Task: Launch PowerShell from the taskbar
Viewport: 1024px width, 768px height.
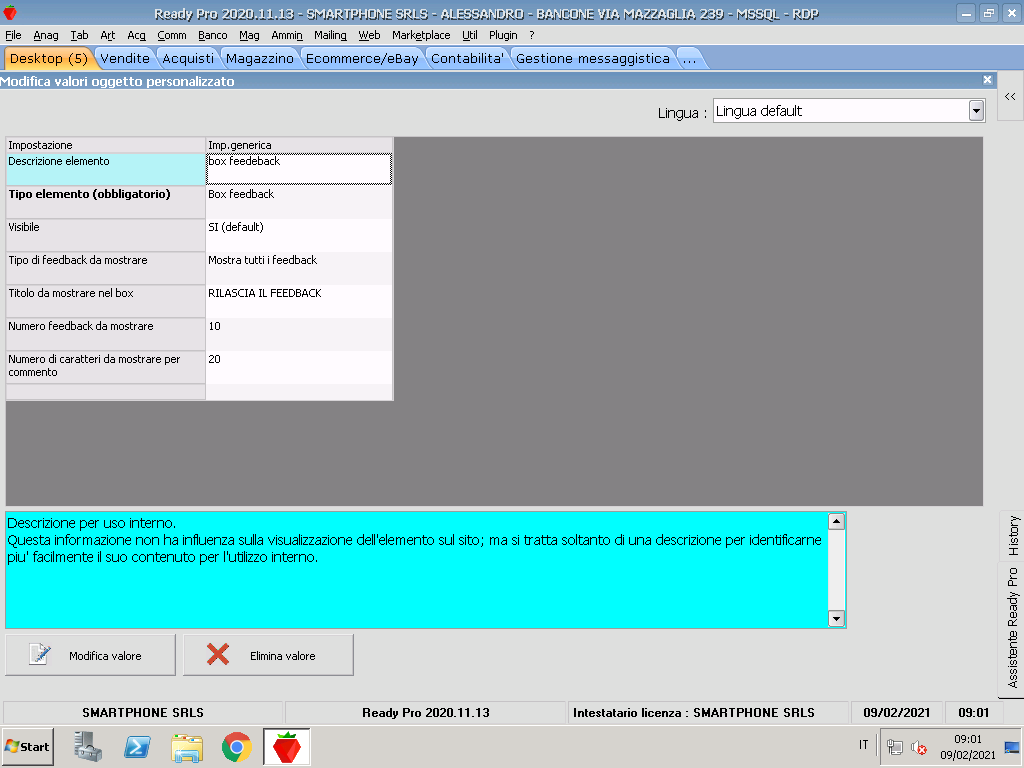Action: coord(138,746)
